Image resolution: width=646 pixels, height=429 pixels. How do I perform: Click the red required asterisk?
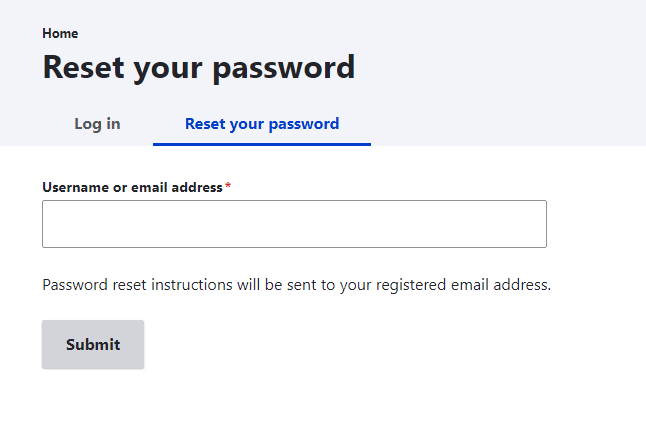pyautogui.click(x=228, y=187)
